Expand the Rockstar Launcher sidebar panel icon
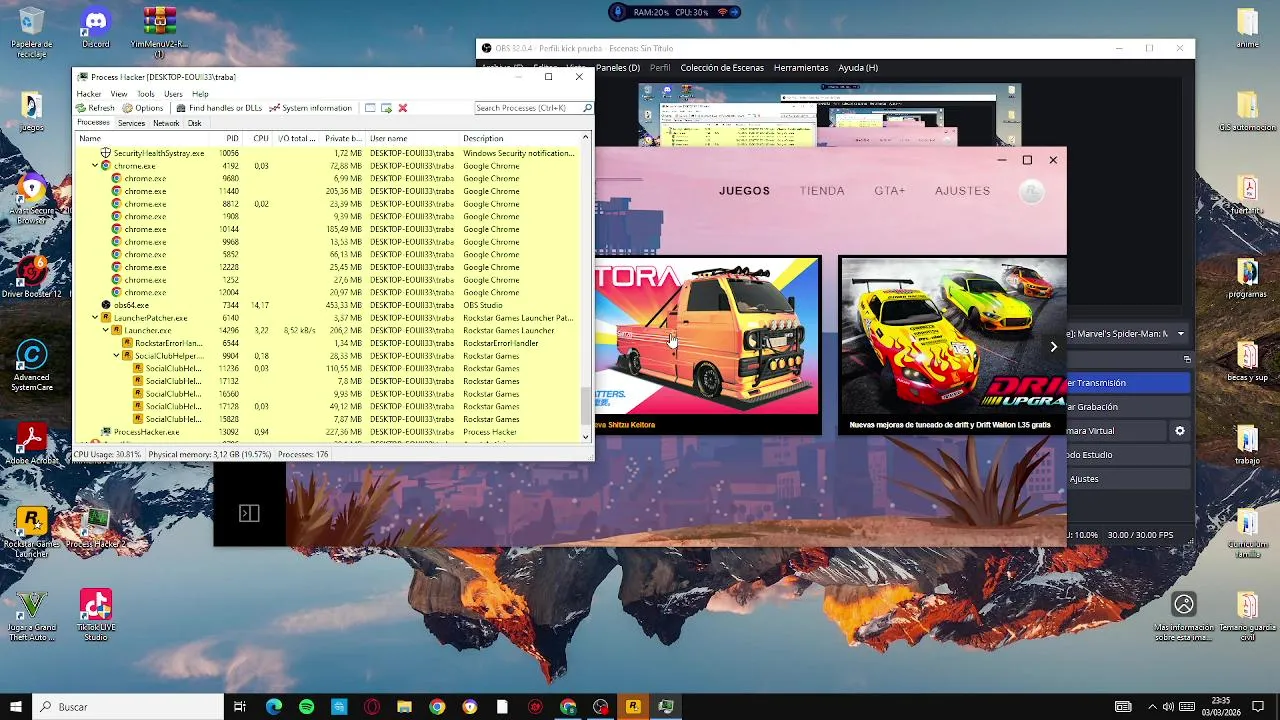This screenshot has height=720, width=1280. (249, 513)
